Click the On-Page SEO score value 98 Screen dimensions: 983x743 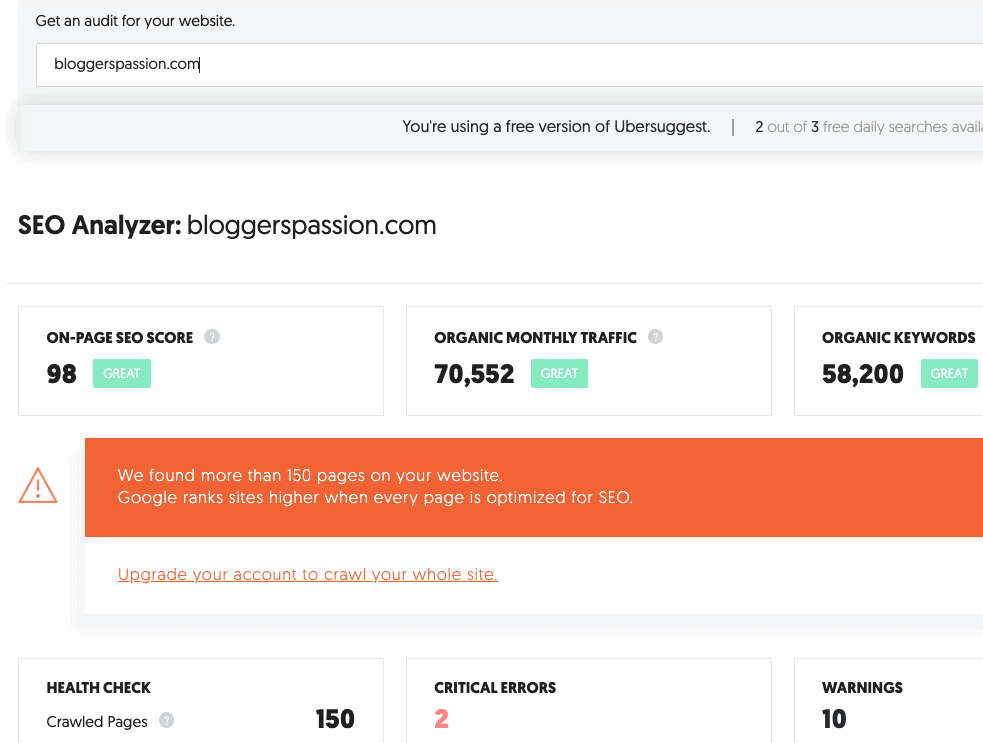coord(62,374)
